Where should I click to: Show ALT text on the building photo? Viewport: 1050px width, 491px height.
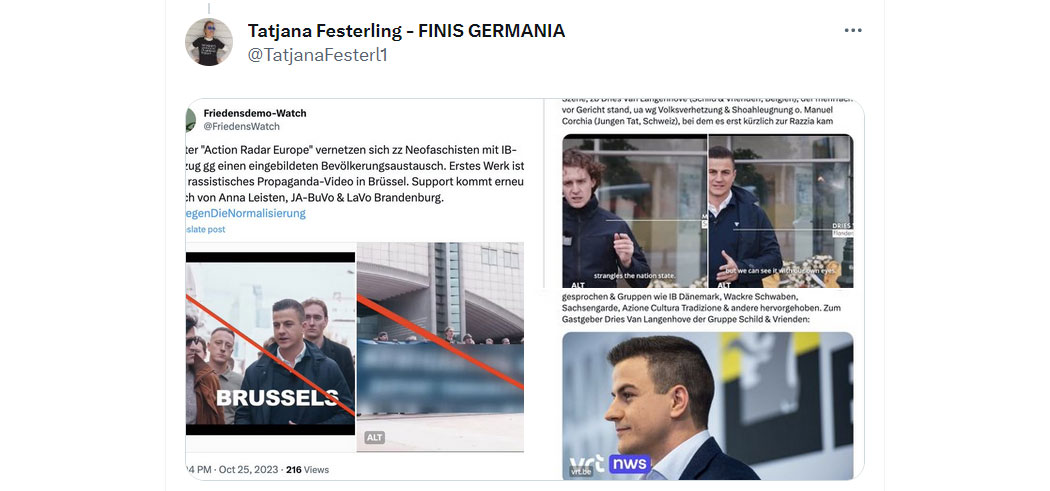[x=374, y=437]
